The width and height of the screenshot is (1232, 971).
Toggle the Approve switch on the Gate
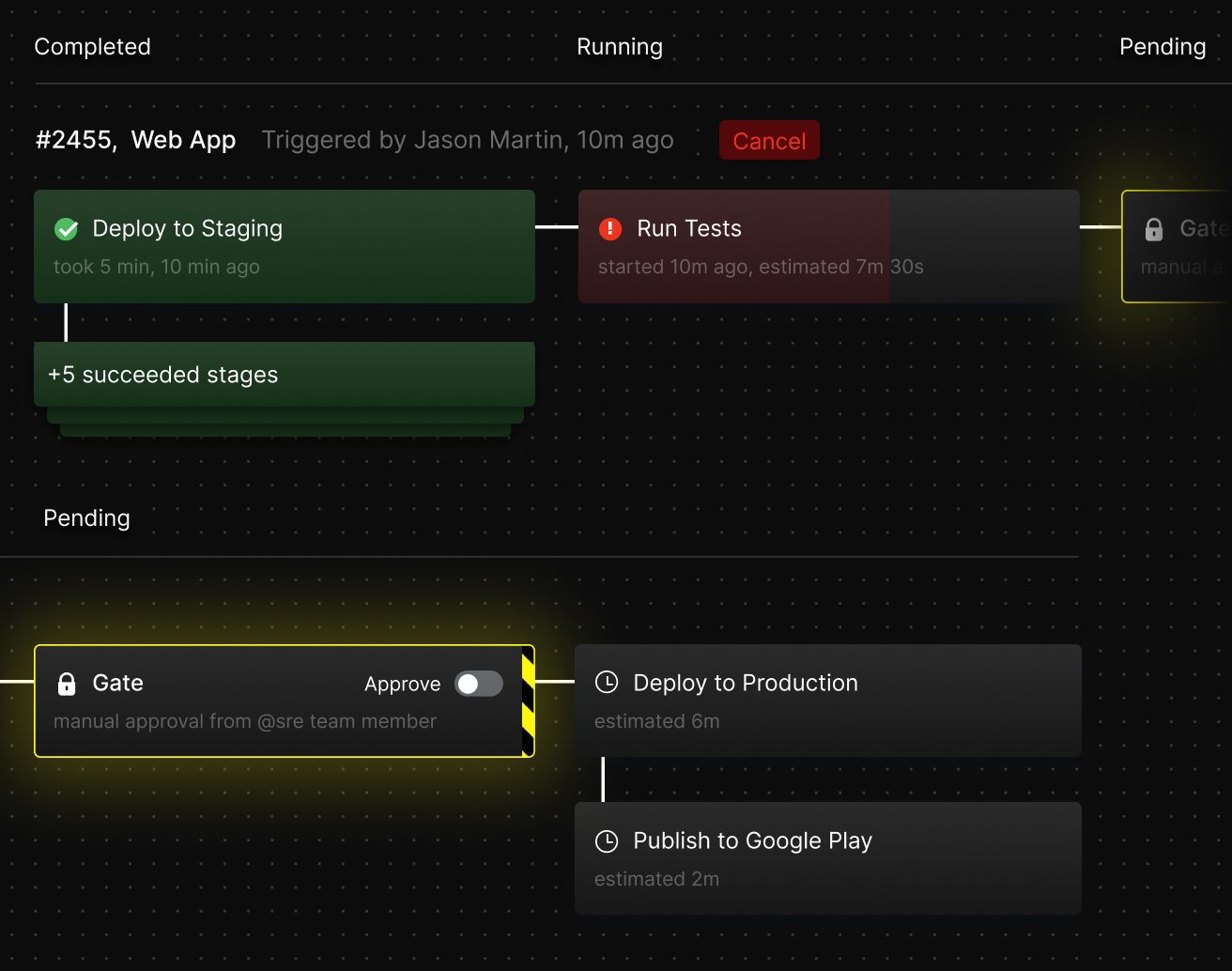(x=479, y=684)
